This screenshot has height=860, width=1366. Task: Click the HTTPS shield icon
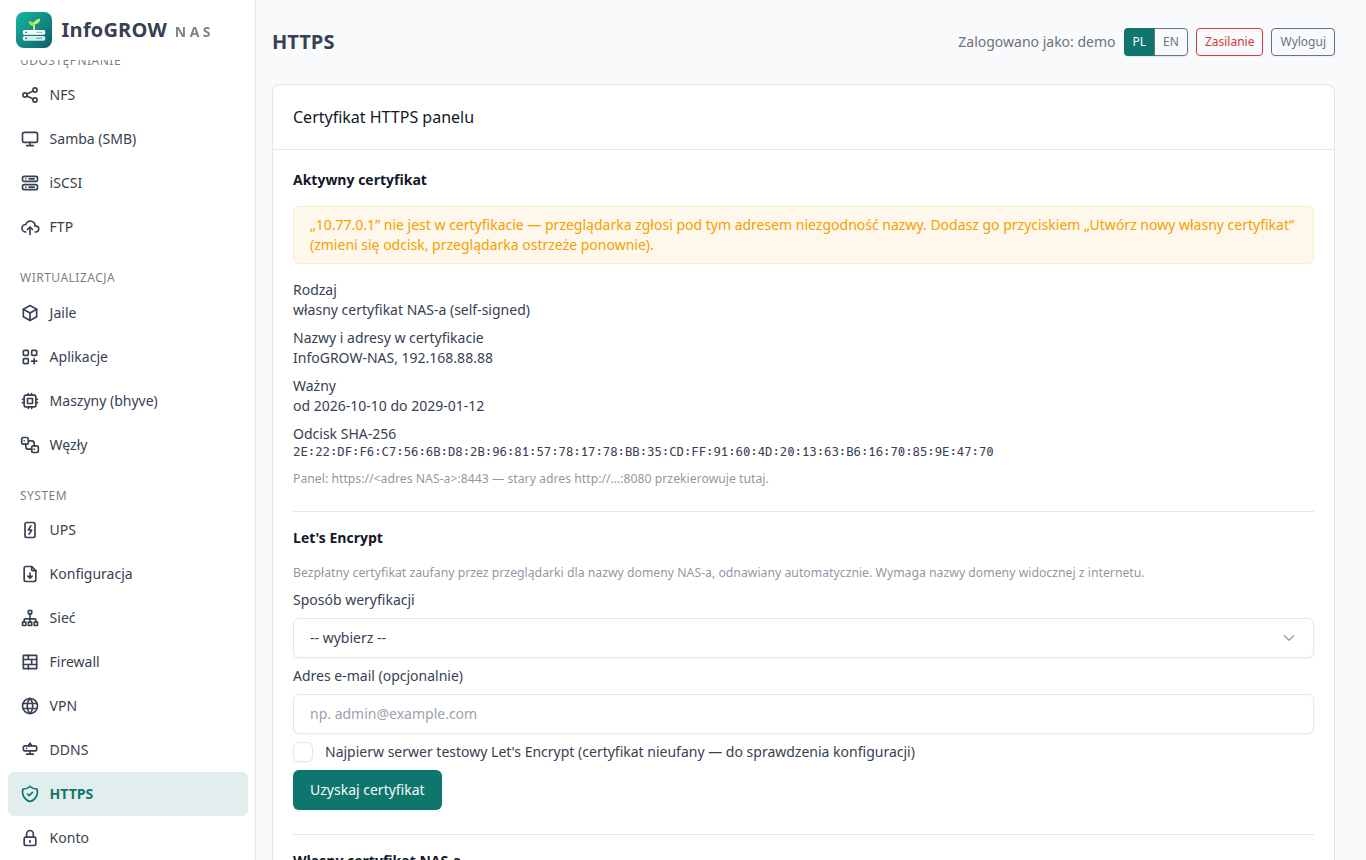[x=30, y=794]
